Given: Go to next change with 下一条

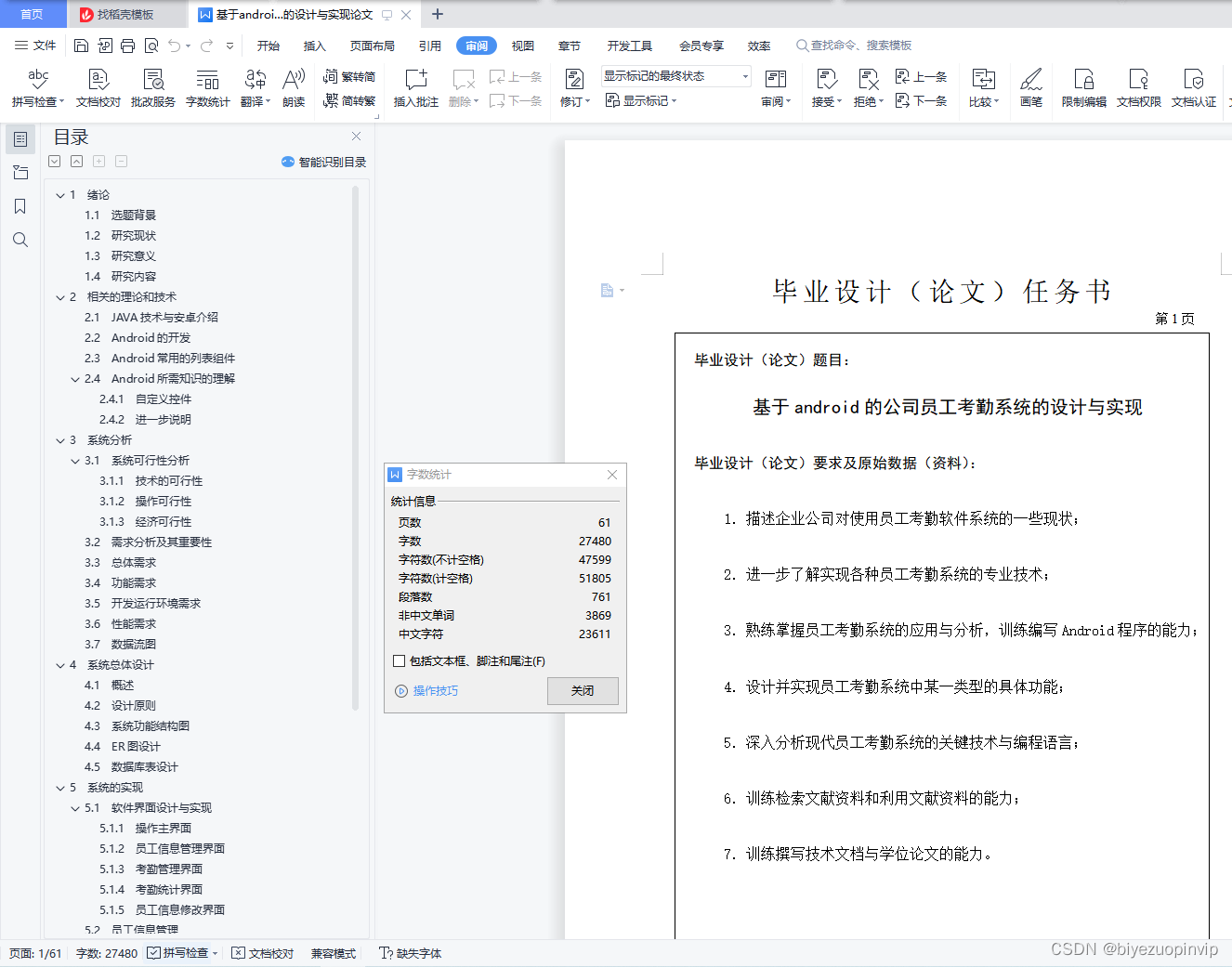Looking at the screenshot, I should coord(921,100).
